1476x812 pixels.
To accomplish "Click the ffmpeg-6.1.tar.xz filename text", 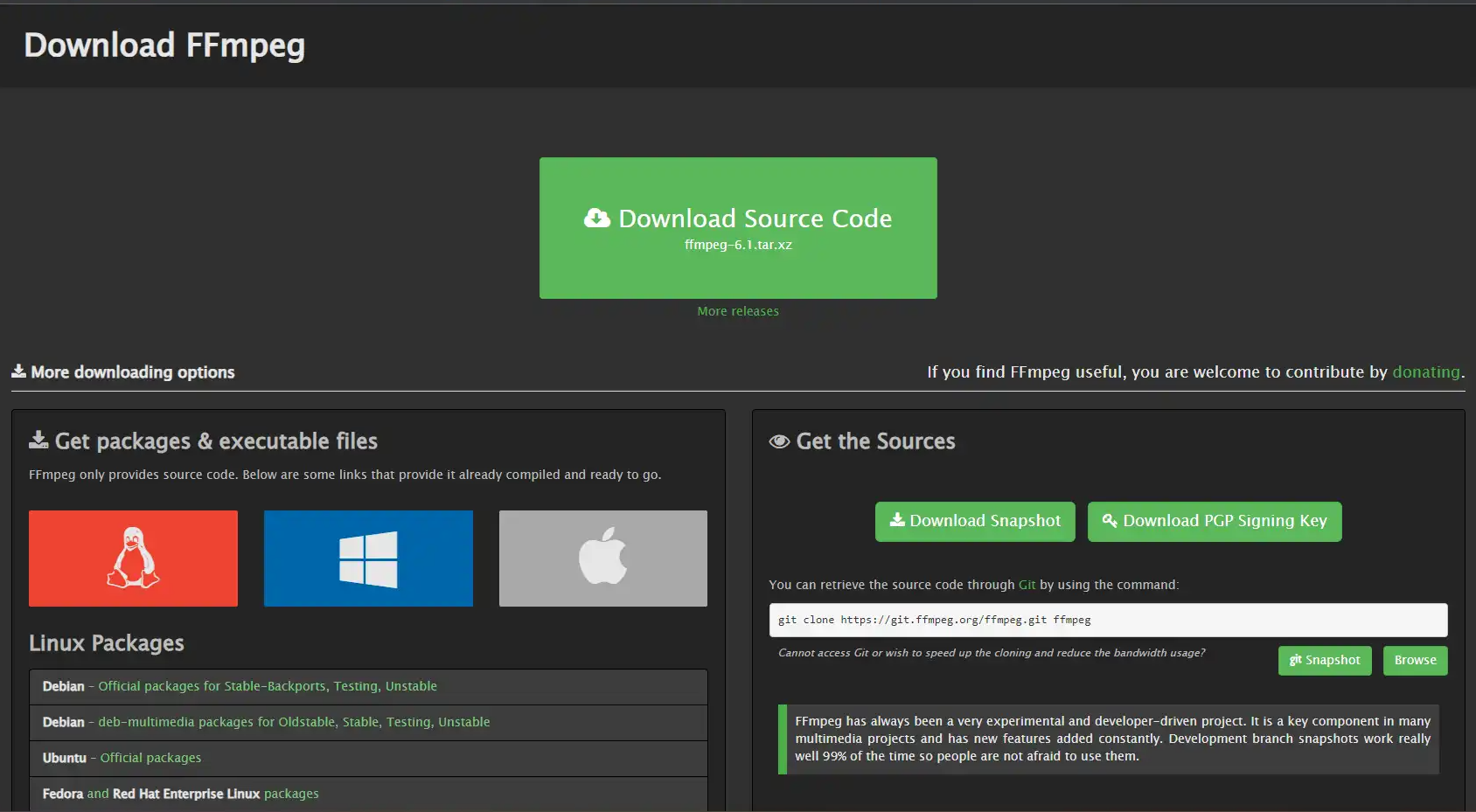I will pos(738,245).
